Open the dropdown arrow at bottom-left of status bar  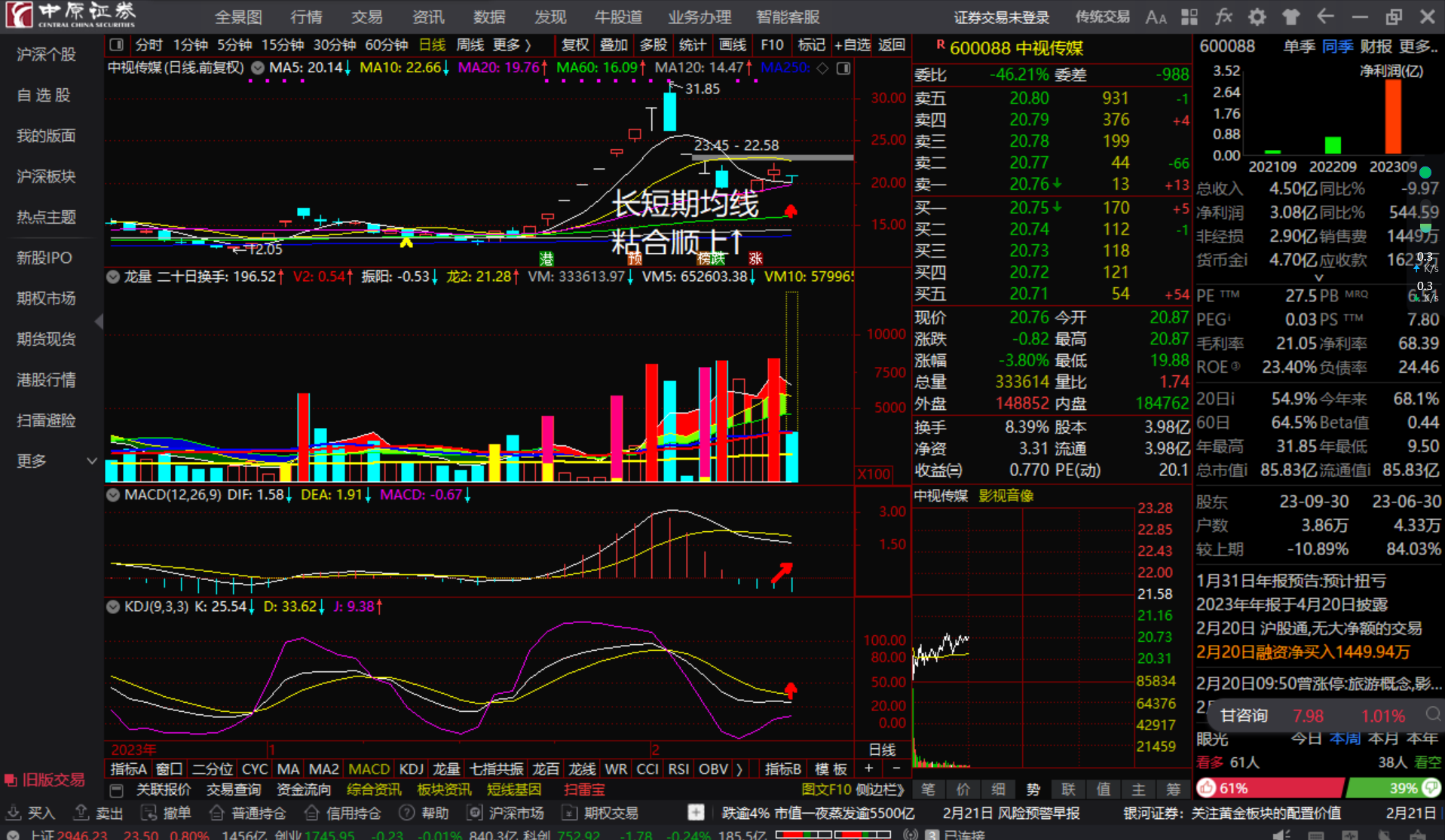tap(13, 835)
